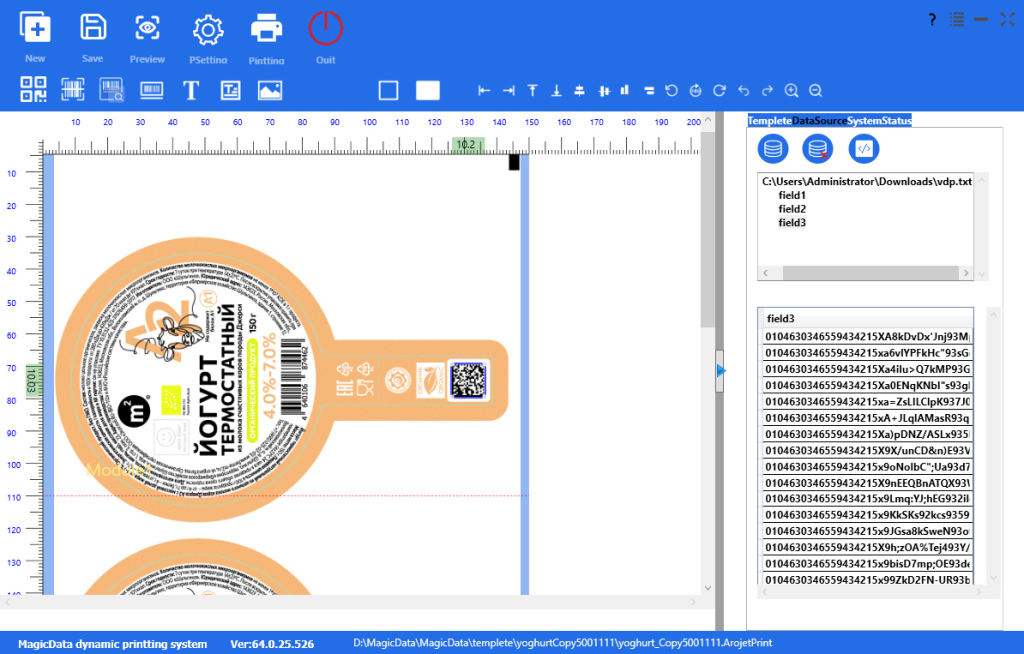The height and width of the screenshot is (654, 1024).
Task: Click the tree scrollbar left arrow
Action: pyautogui.click(x=765, y=272)
